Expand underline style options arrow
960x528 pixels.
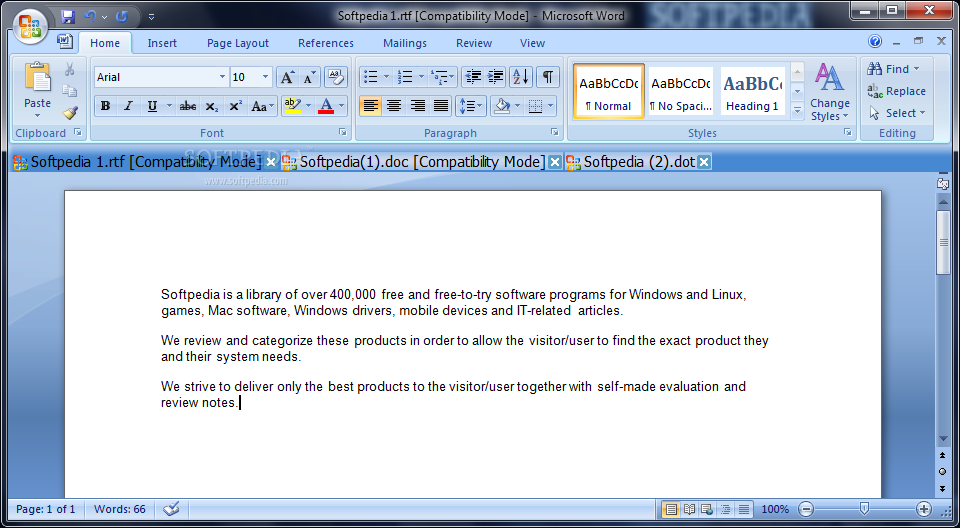[170, 106]
